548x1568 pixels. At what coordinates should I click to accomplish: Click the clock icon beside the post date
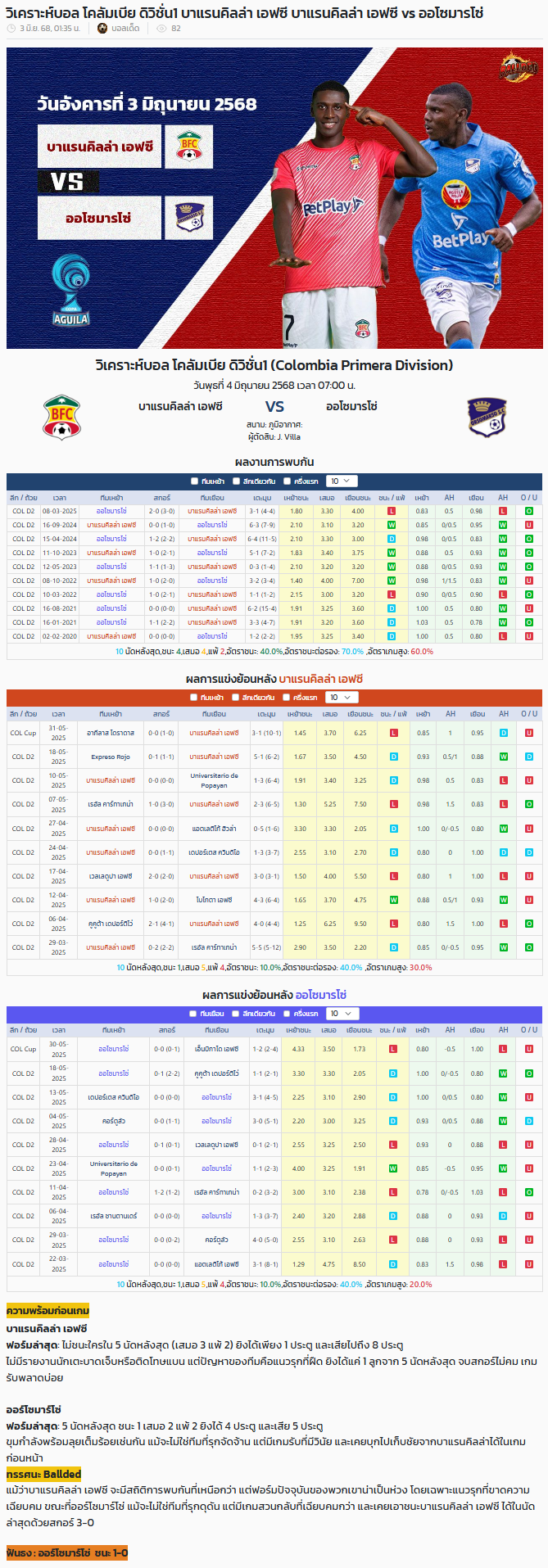(x=11, y=28)
